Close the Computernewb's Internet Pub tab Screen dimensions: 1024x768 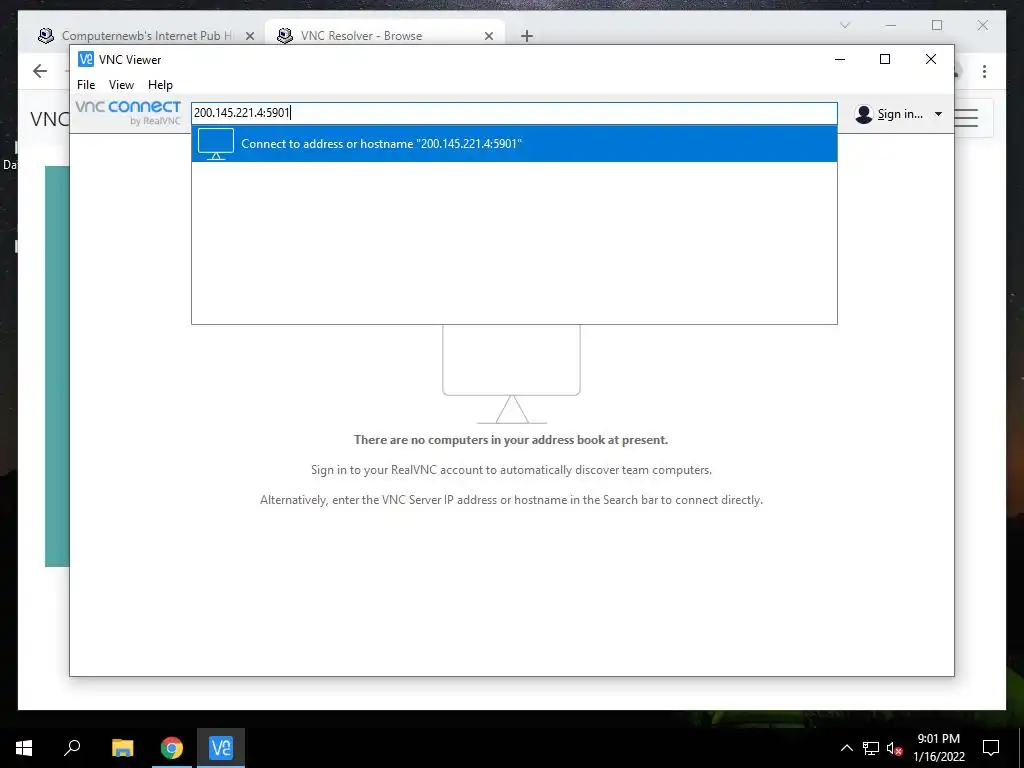pos(249,36)
